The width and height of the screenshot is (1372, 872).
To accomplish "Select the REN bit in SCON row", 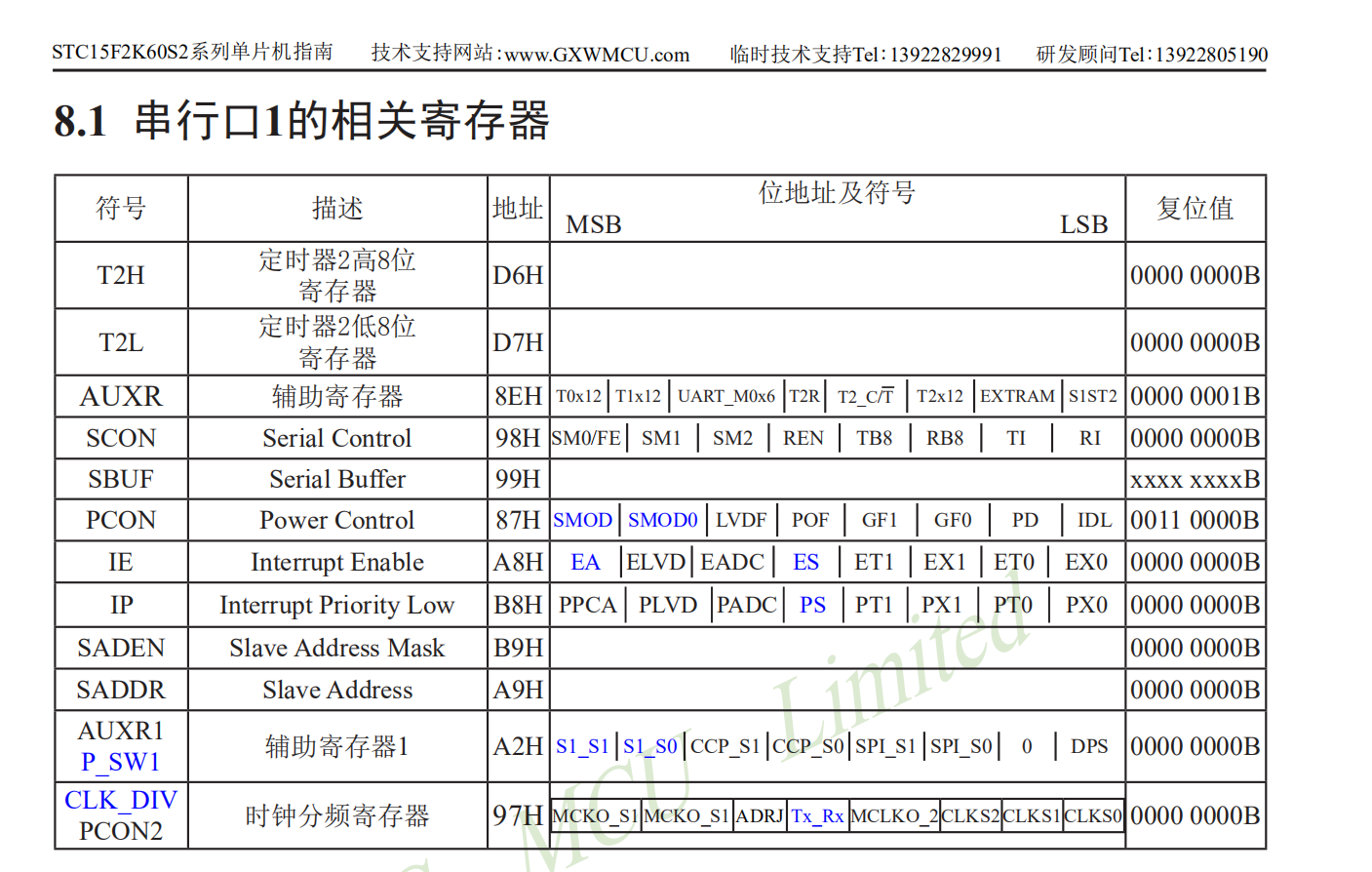I will [x=804, y=437].
